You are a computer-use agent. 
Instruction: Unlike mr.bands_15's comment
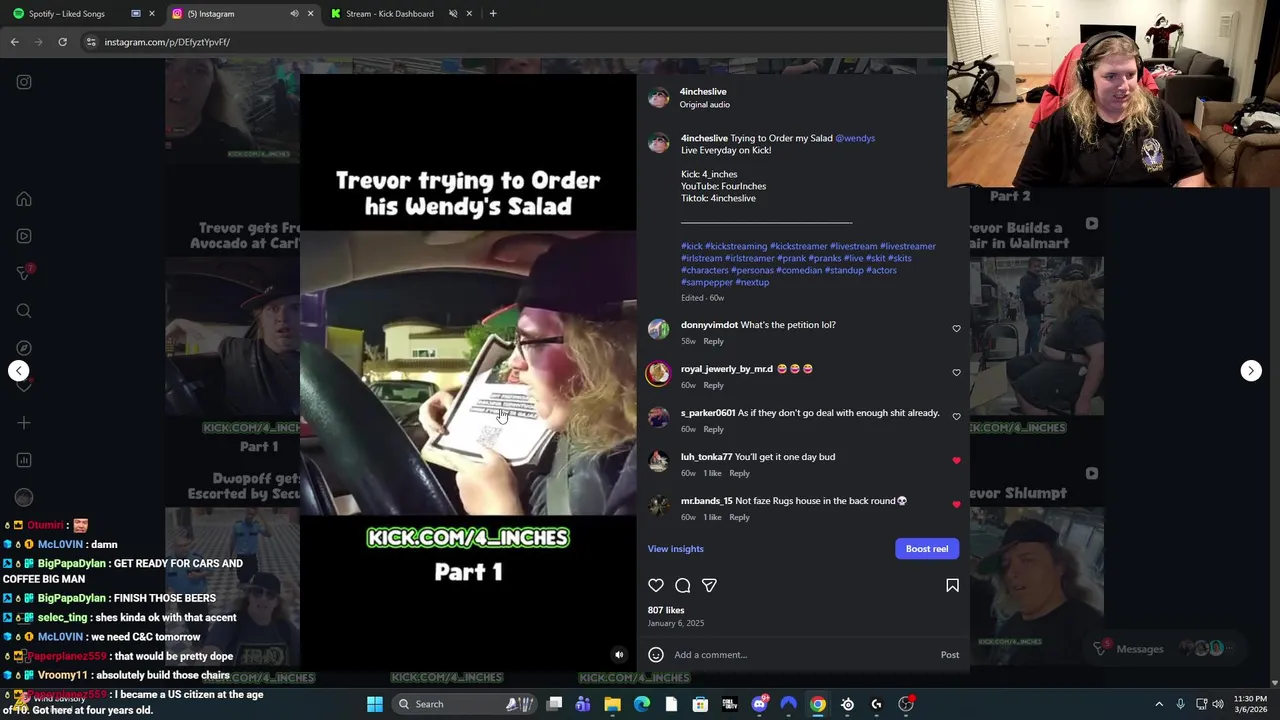click(956, 505)
